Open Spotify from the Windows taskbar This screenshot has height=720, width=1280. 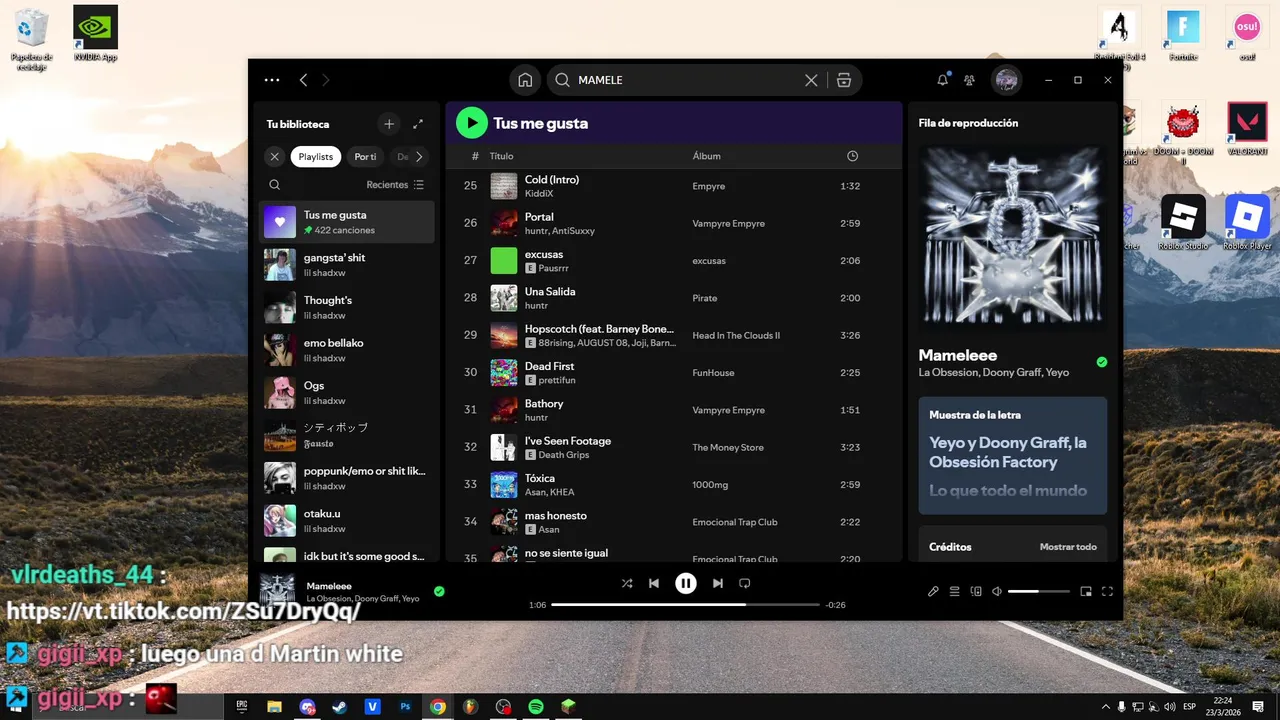pyautogui.click(x=536, y=706)
